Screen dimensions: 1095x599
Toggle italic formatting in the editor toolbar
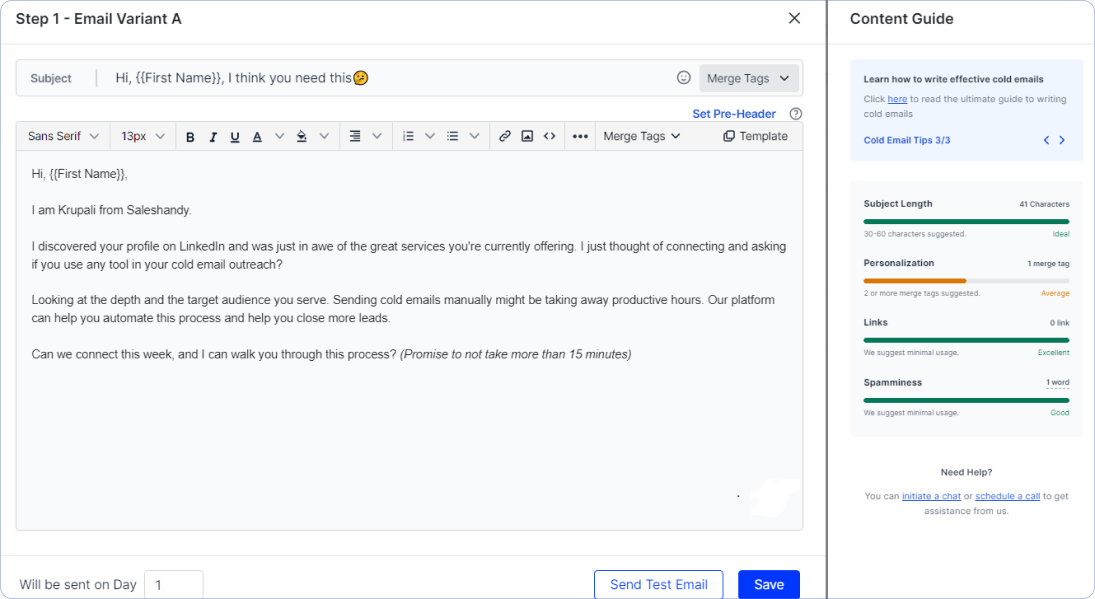point(213,137)
